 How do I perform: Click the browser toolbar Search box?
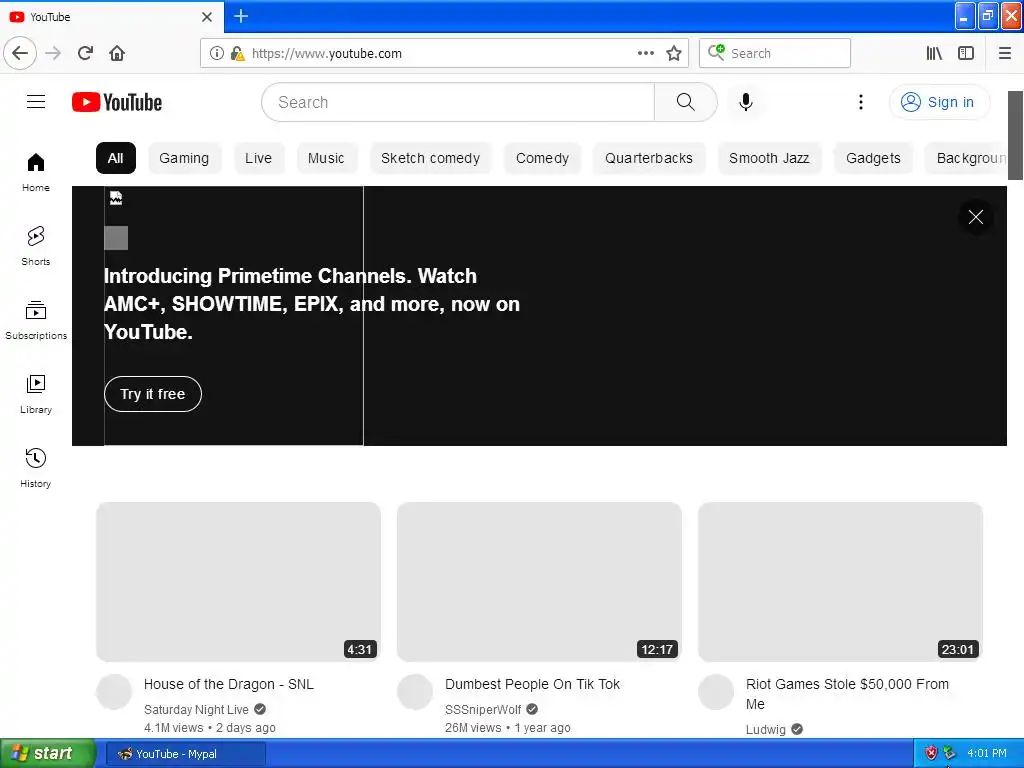pyautogui.click(x=775, y=53)
